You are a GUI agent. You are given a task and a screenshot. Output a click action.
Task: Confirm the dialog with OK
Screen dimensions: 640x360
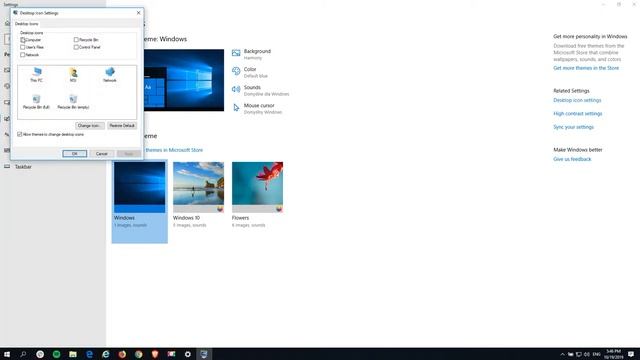[x=75, y=153]
